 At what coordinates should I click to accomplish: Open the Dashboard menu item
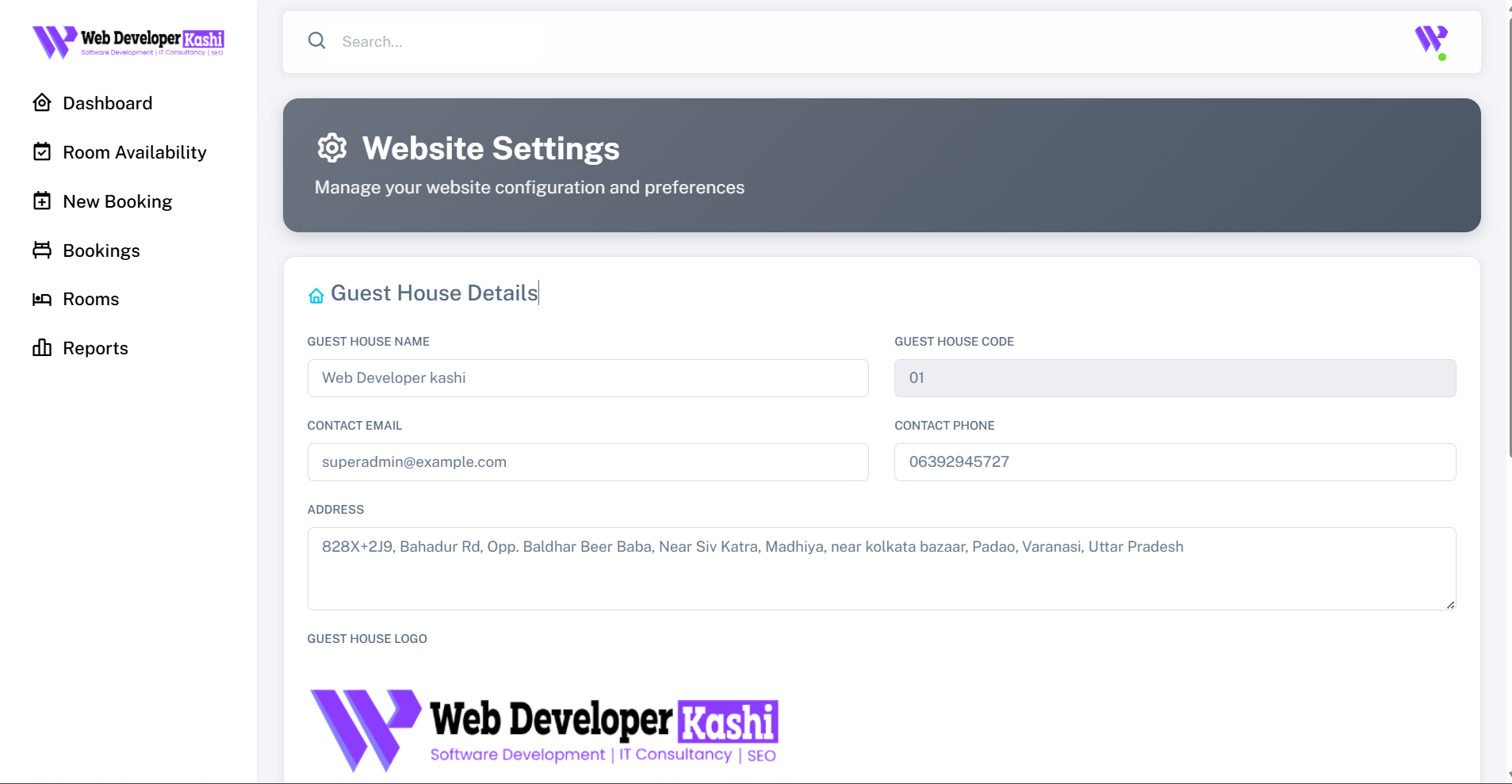click(x=107, y=103)
